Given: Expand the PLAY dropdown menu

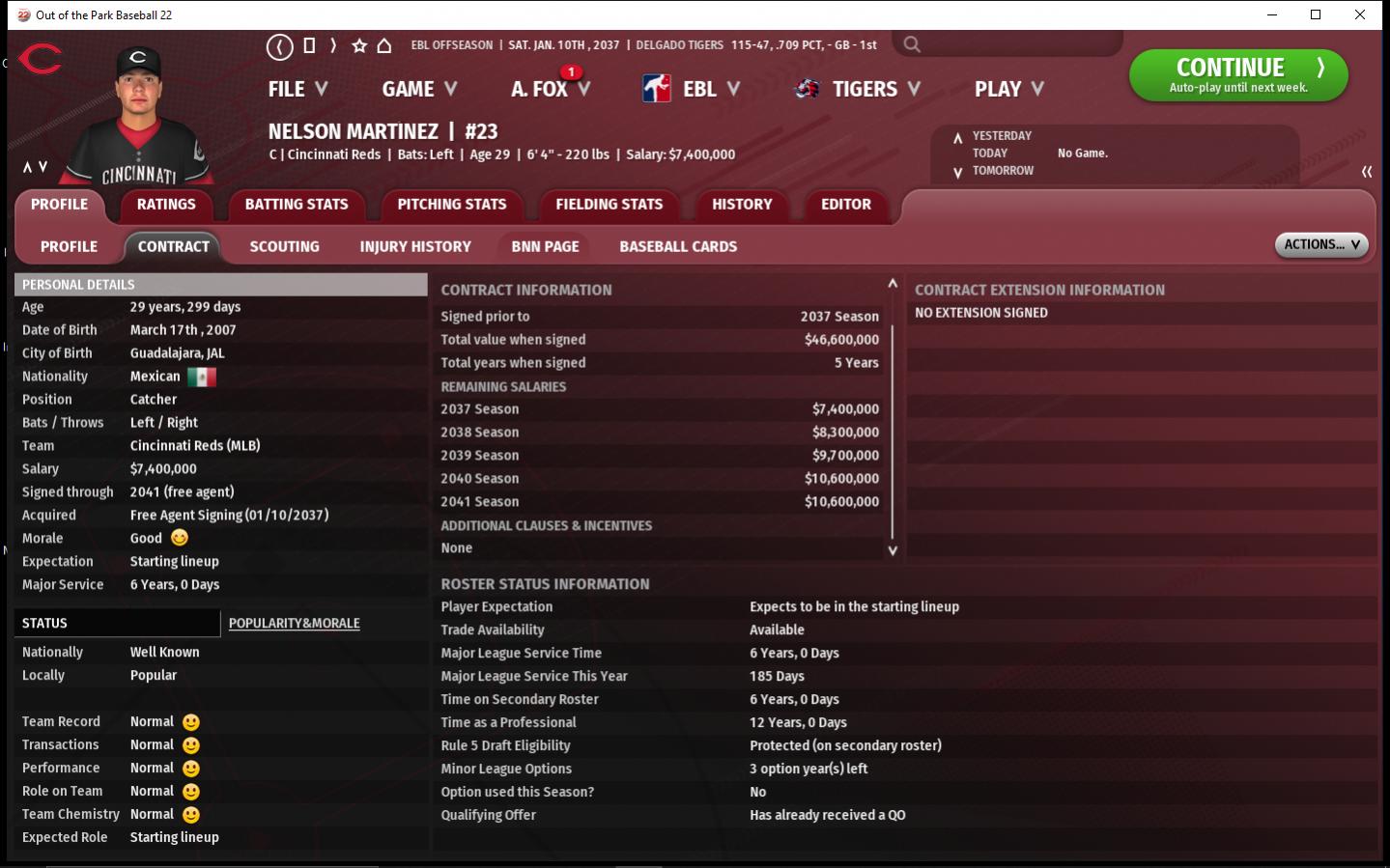Looking at the screenshot, I should [x=1008, y=89].
